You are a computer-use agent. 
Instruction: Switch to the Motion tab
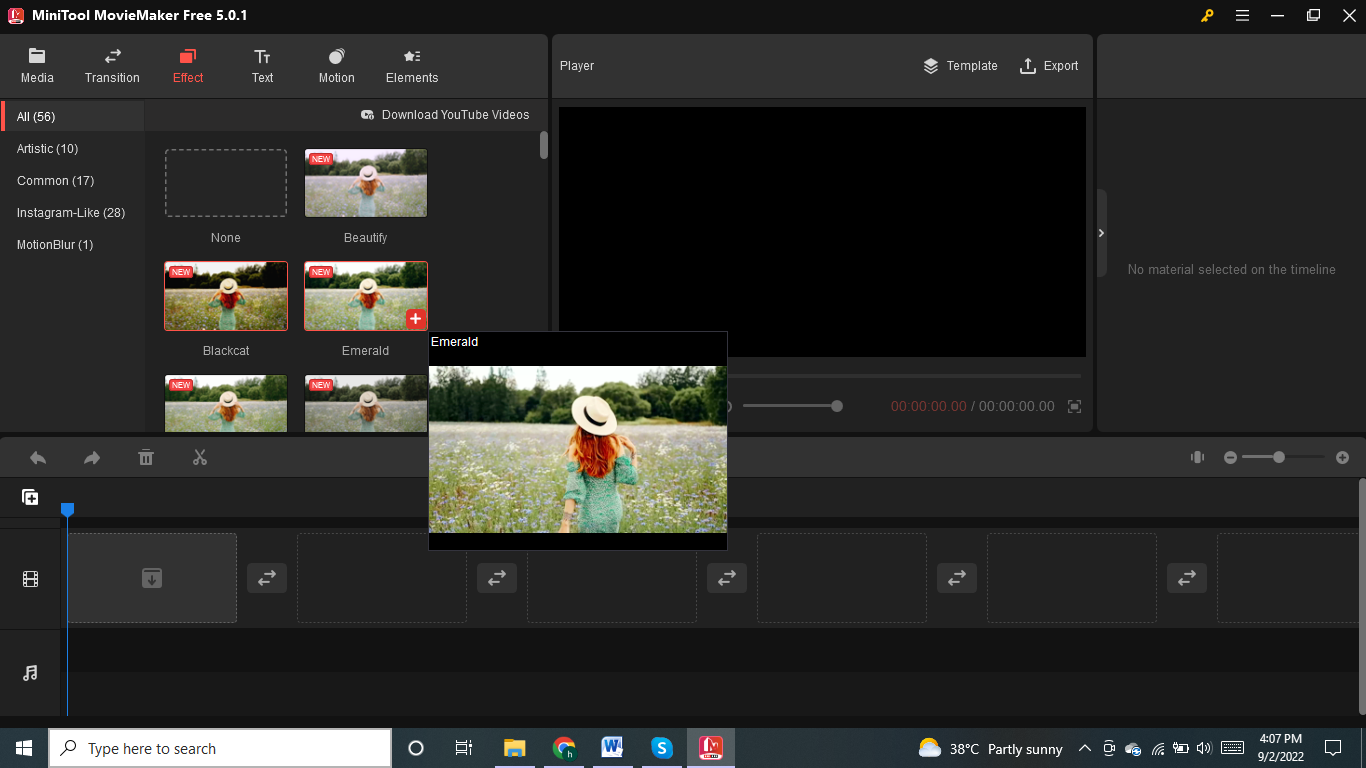[336, 66]
